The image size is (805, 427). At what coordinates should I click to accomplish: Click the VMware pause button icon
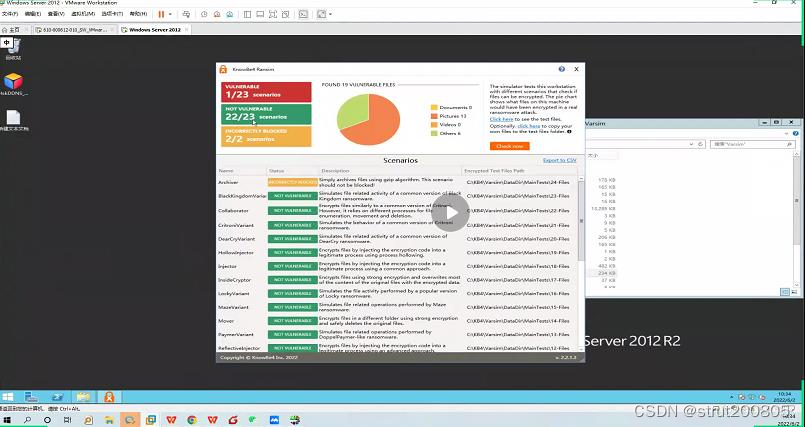coord(161,15)
